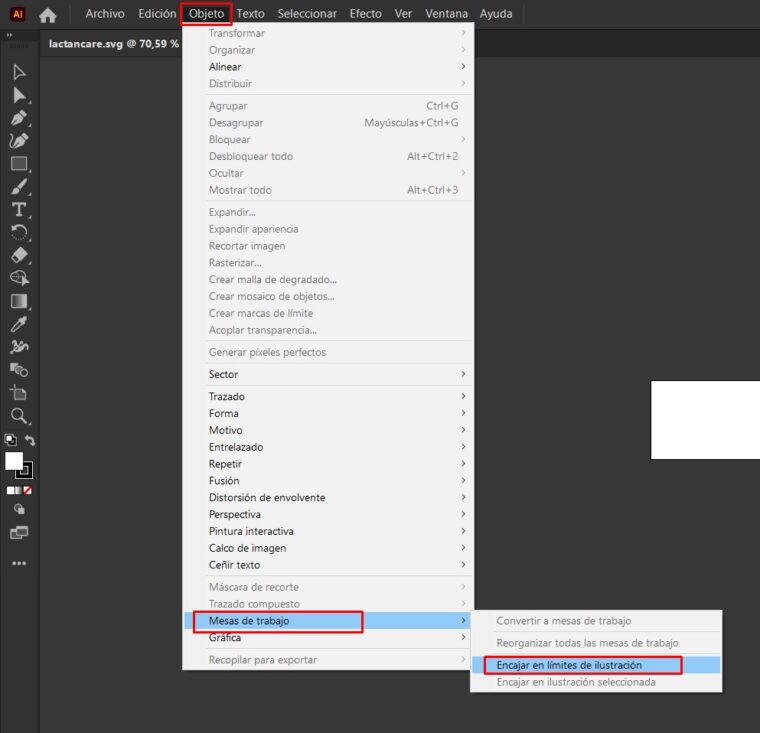The image size is (760, 733).
Task: Open drawing mode selector icon
Action: 19,509
